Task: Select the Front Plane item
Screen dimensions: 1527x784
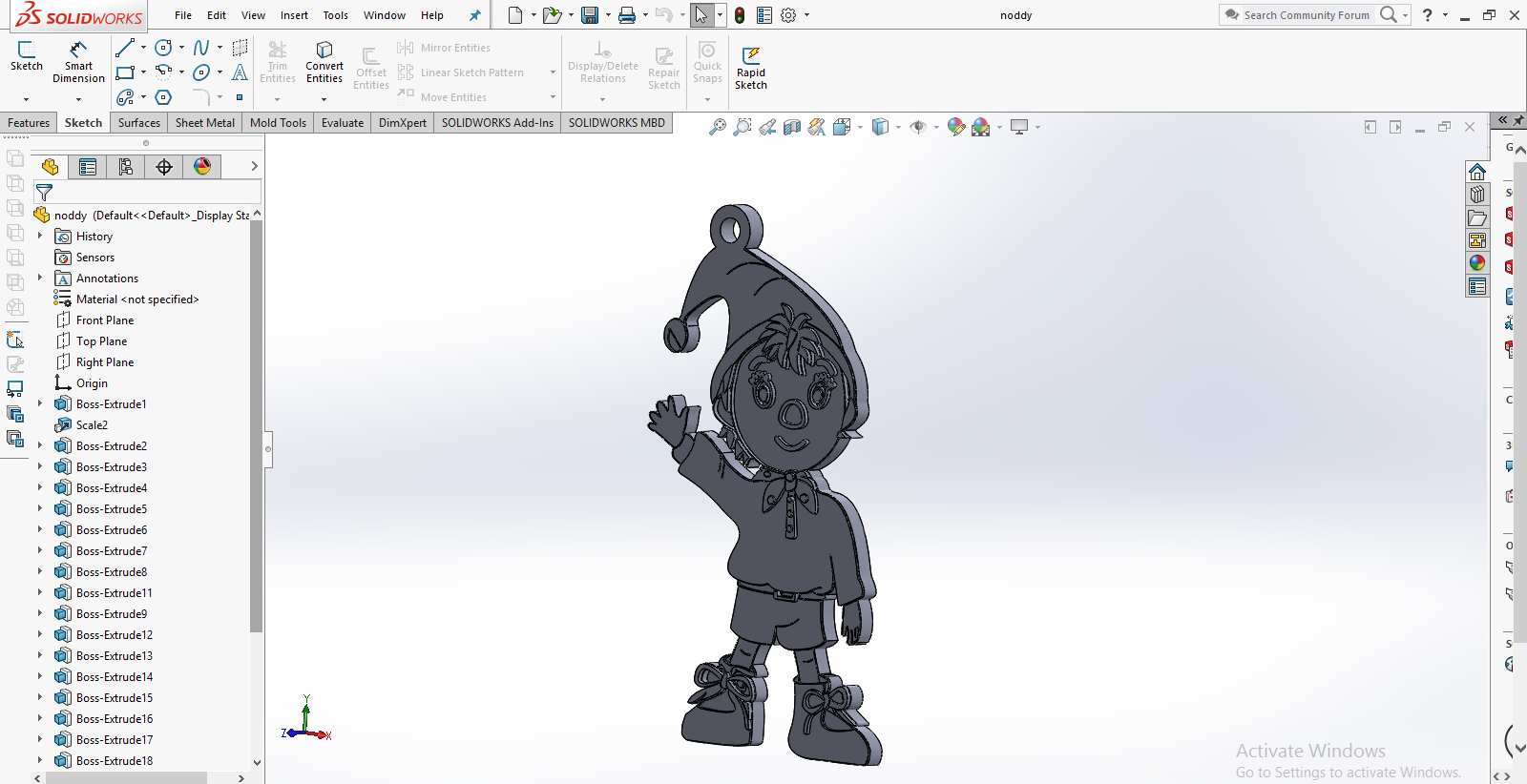Action: [105, 320]
